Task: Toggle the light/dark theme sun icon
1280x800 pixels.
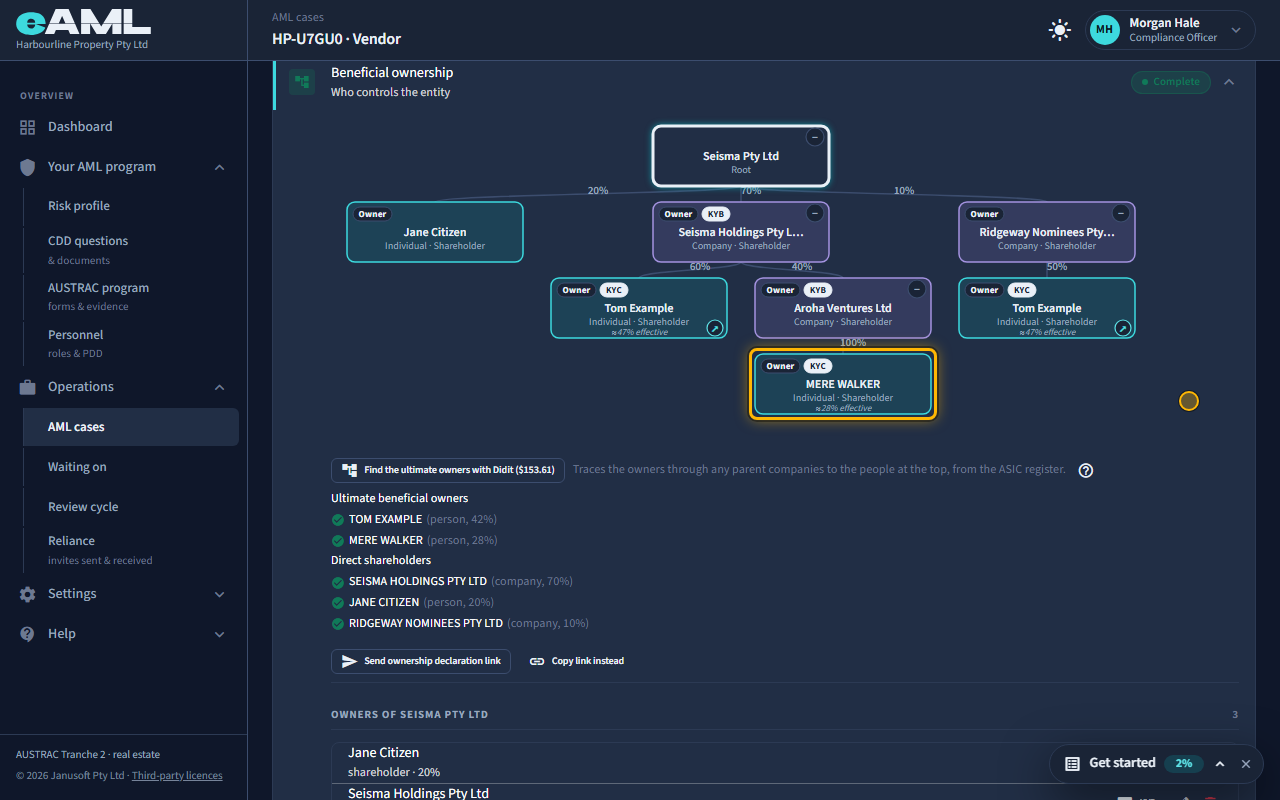Action: 1060,30
